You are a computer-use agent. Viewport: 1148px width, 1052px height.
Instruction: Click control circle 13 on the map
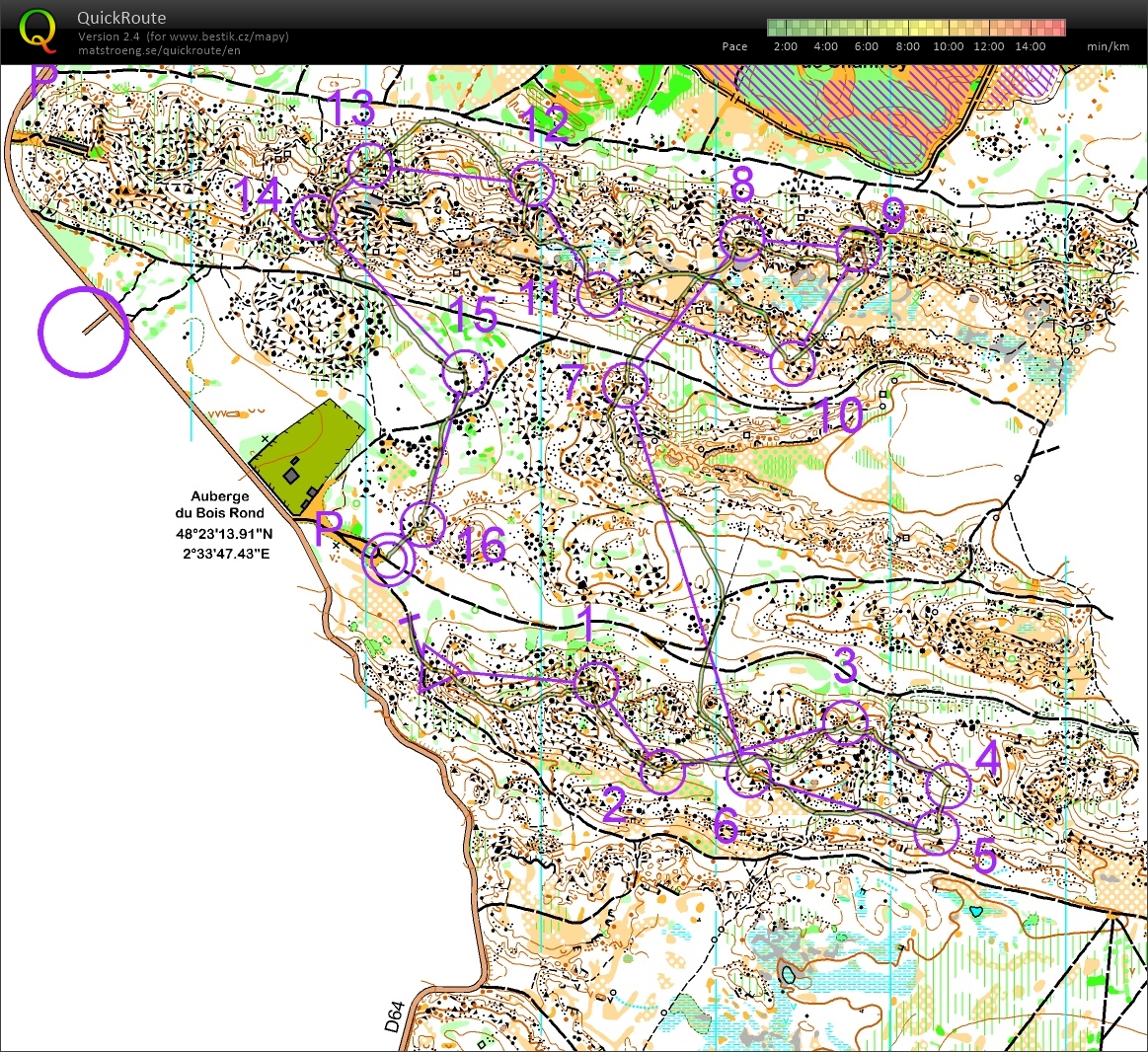click(369, 165)
